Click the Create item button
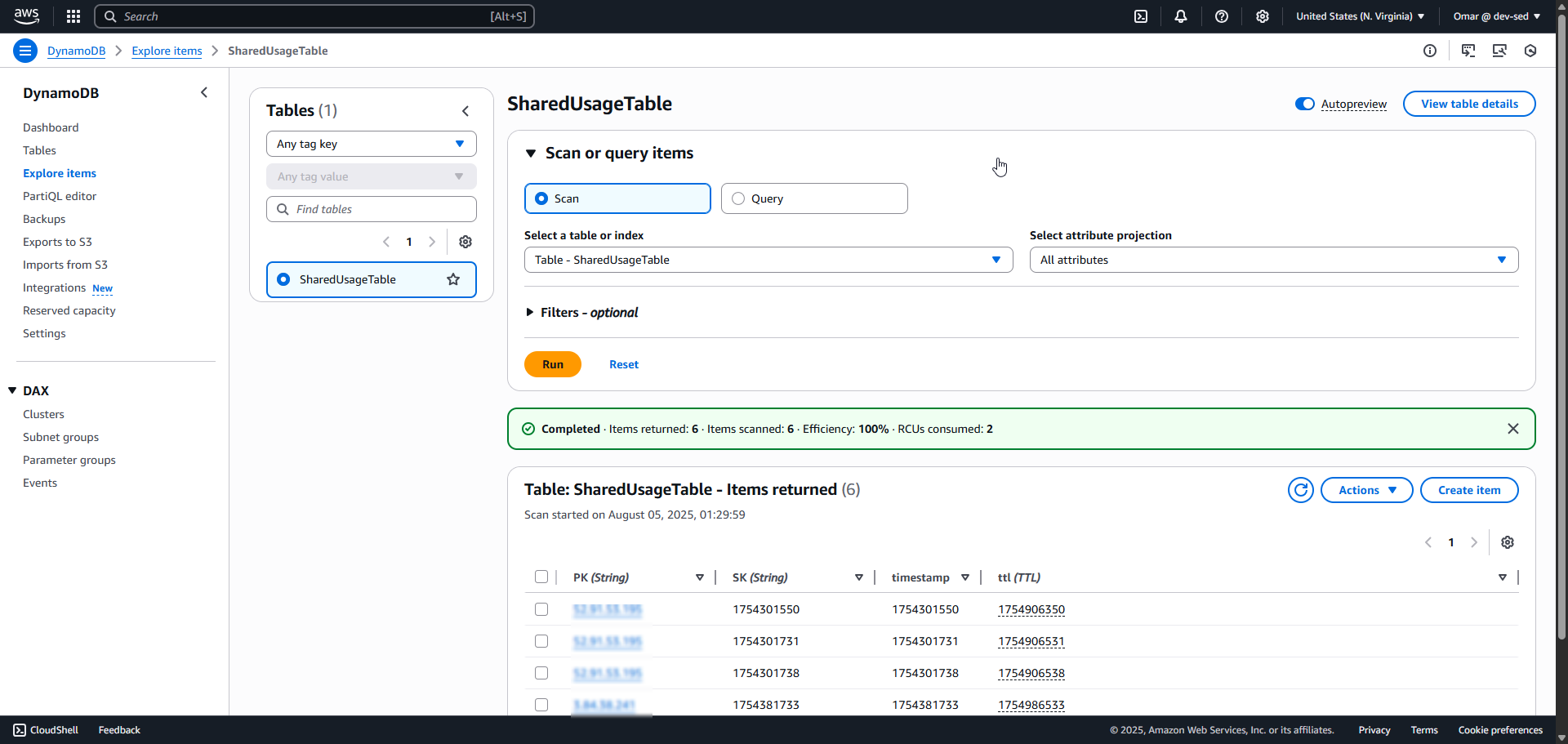1568x744 pixels. pos(1469,490)
